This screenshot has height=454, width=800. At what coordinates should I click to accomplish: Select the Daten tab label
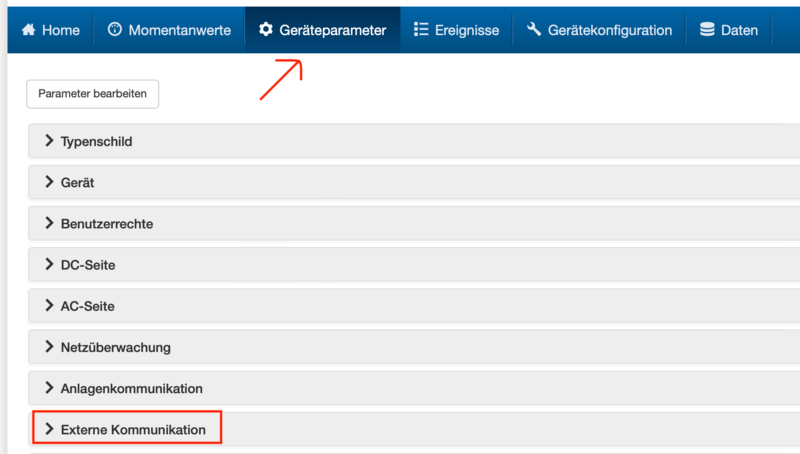coord(739,30)
